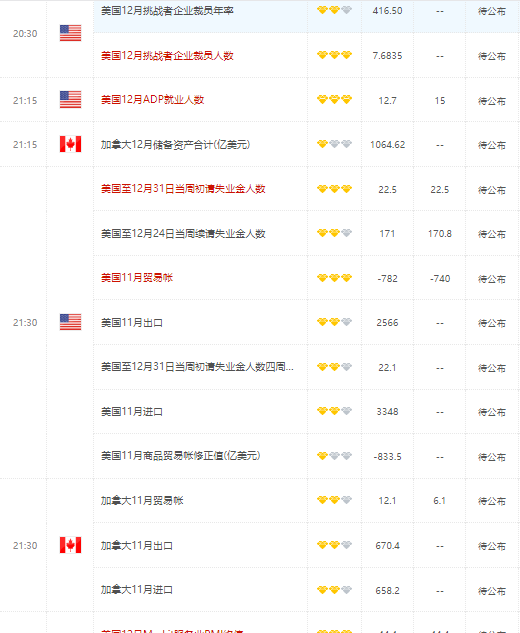Image resolution: width=520 pixels, height=633 pixels.
Task: Click forecast value 15 in ADP row
Action: point(440,101)
